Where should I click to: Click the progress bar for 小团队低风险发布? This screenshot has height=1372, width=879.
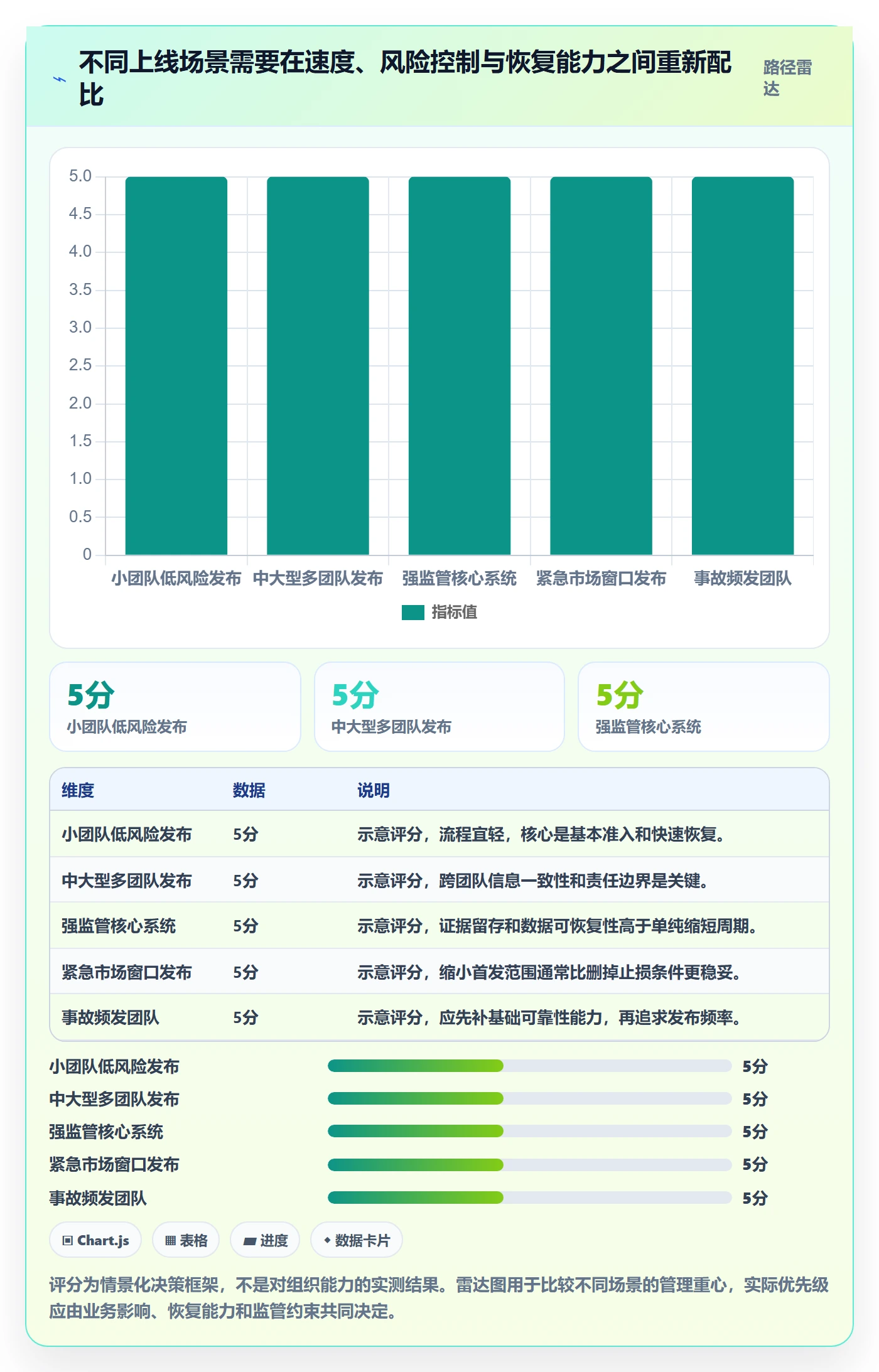click(530, 1066)
